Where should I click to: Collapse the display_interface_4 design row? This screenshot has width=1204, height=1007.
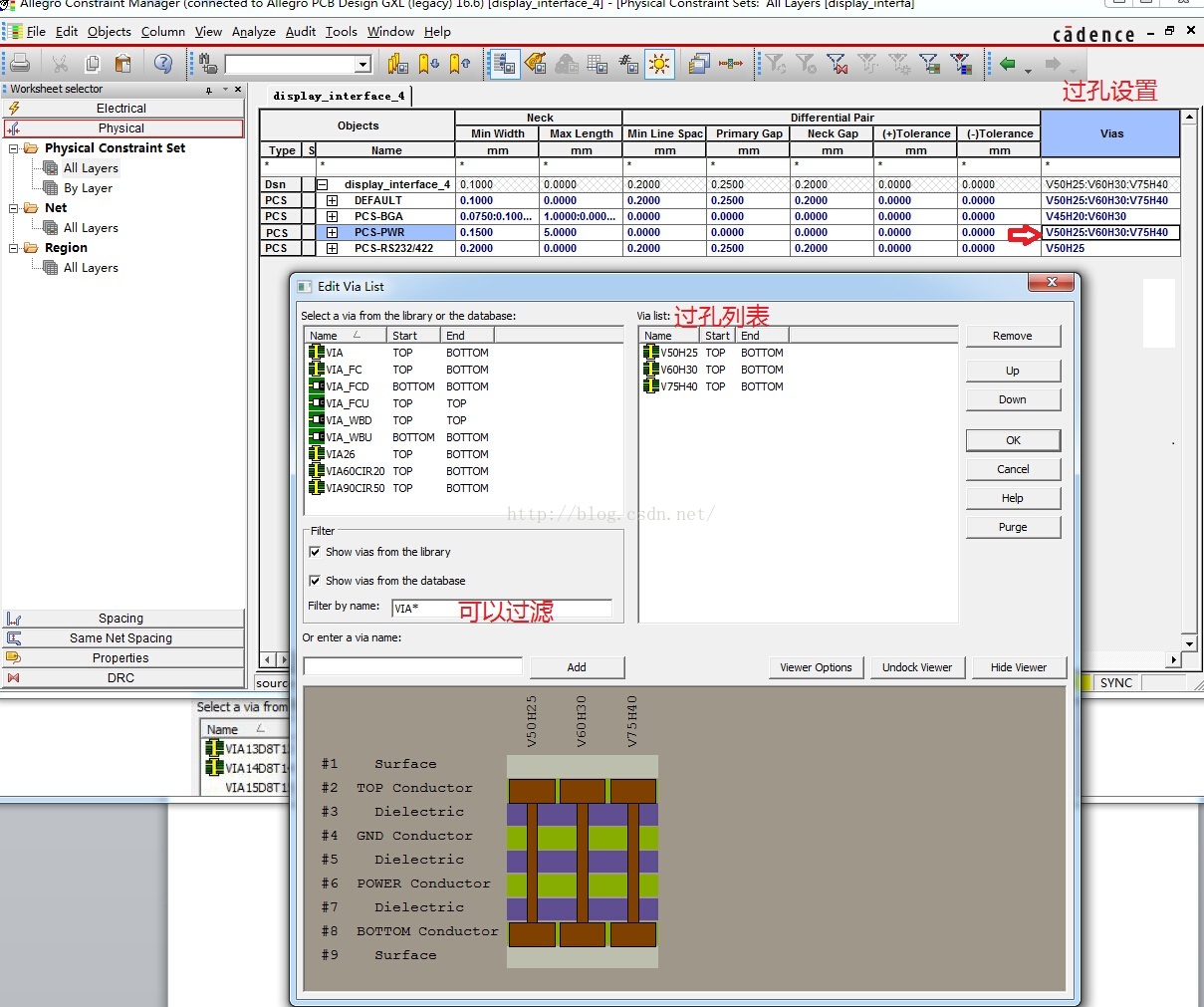click(x=323, y=184)
